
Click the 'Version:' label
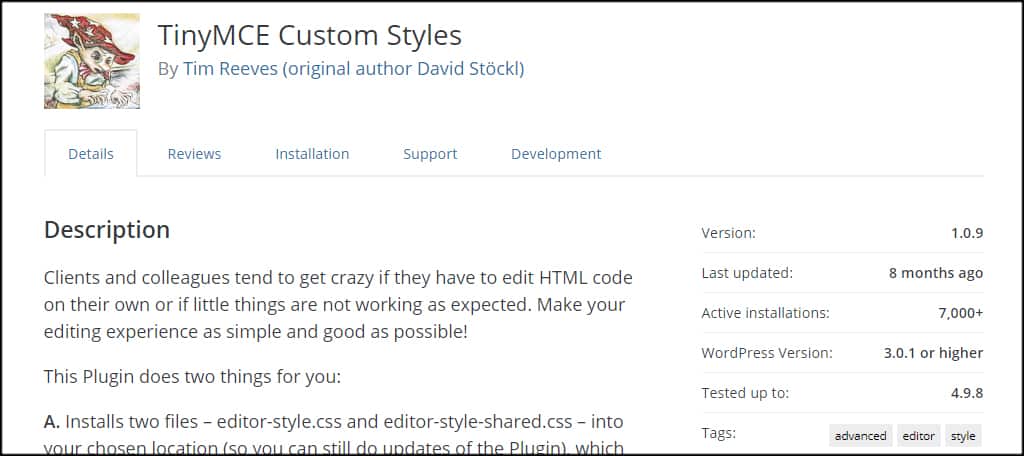728,233
